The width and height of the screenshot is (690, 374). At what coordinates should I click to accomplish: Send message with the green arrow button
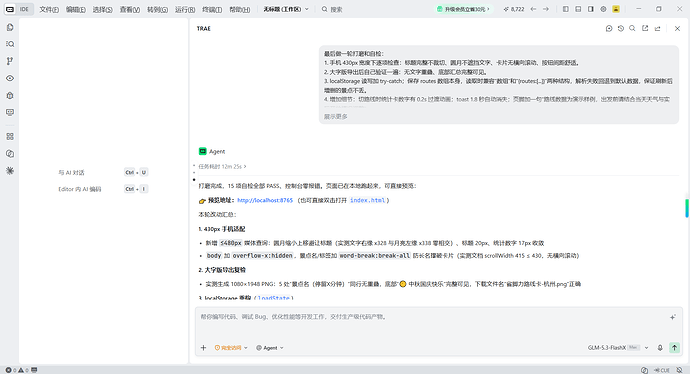click(x=674, y=348)
